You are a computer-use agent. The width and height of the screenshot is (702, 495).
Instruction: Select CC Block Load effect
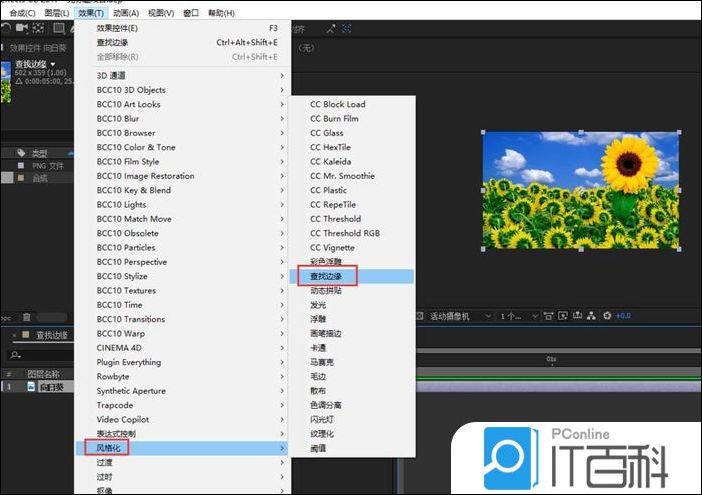tap(353, 104)
